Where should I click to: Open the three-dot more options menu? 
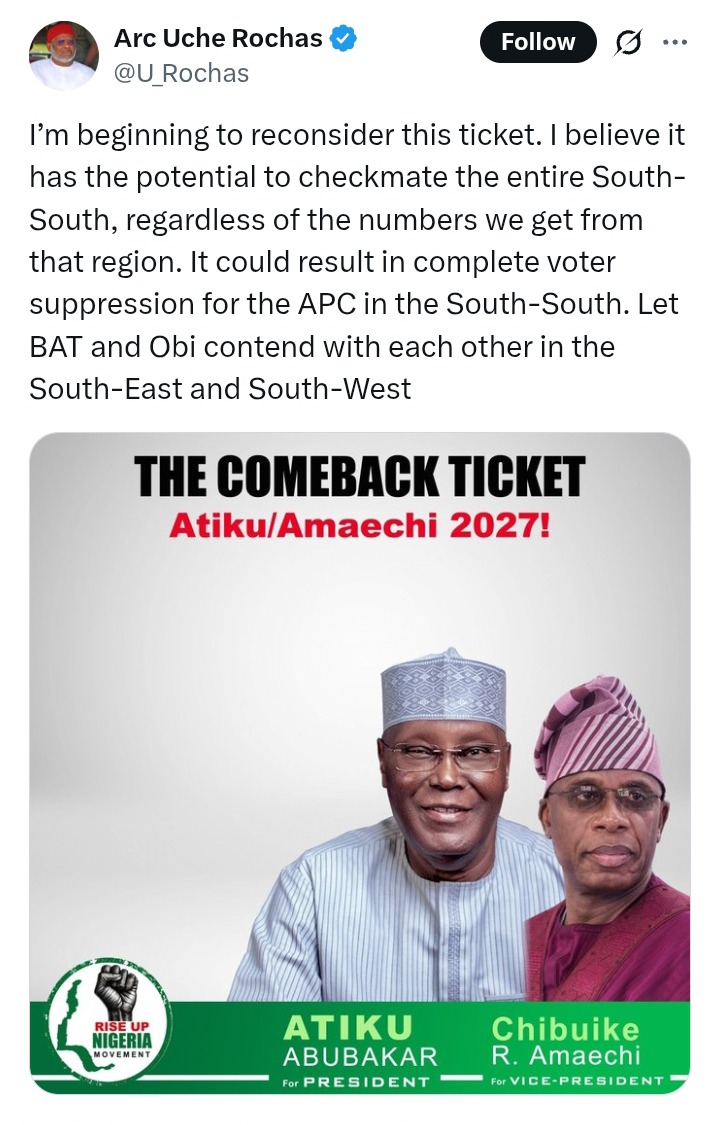click(x=675, y=42)
